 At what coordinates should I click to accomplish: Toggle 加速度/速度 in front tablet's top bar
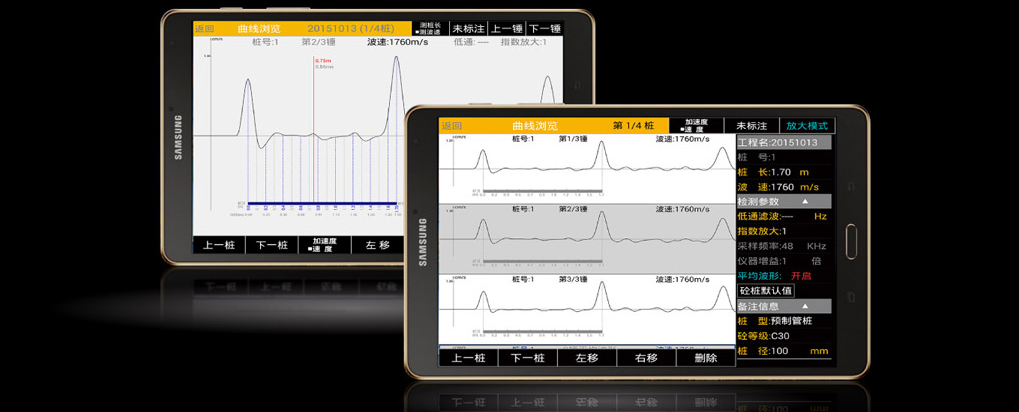coord(696,125)
